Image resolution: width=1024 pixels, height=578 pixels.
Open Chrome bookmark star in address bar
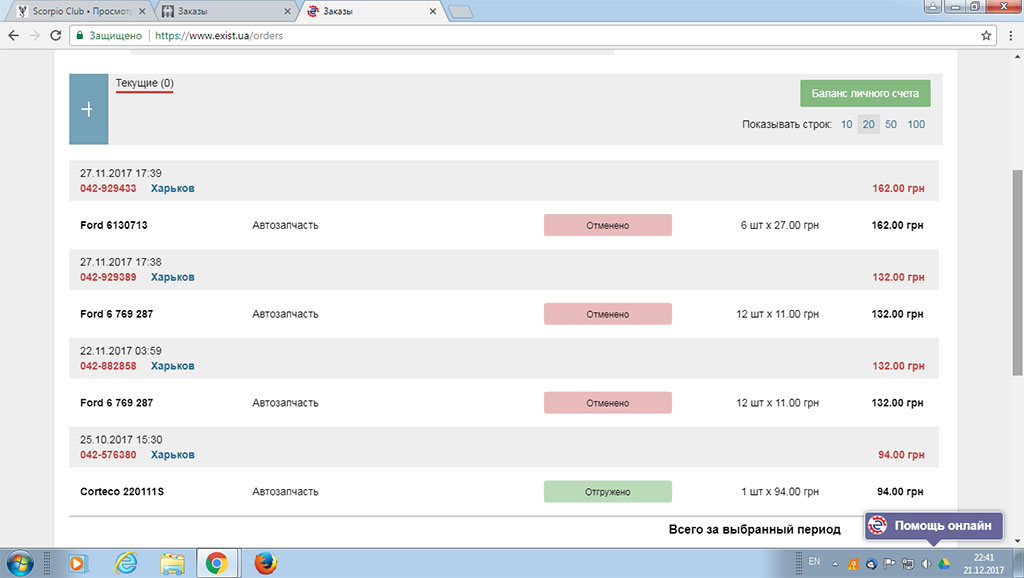tap(986, 34)
